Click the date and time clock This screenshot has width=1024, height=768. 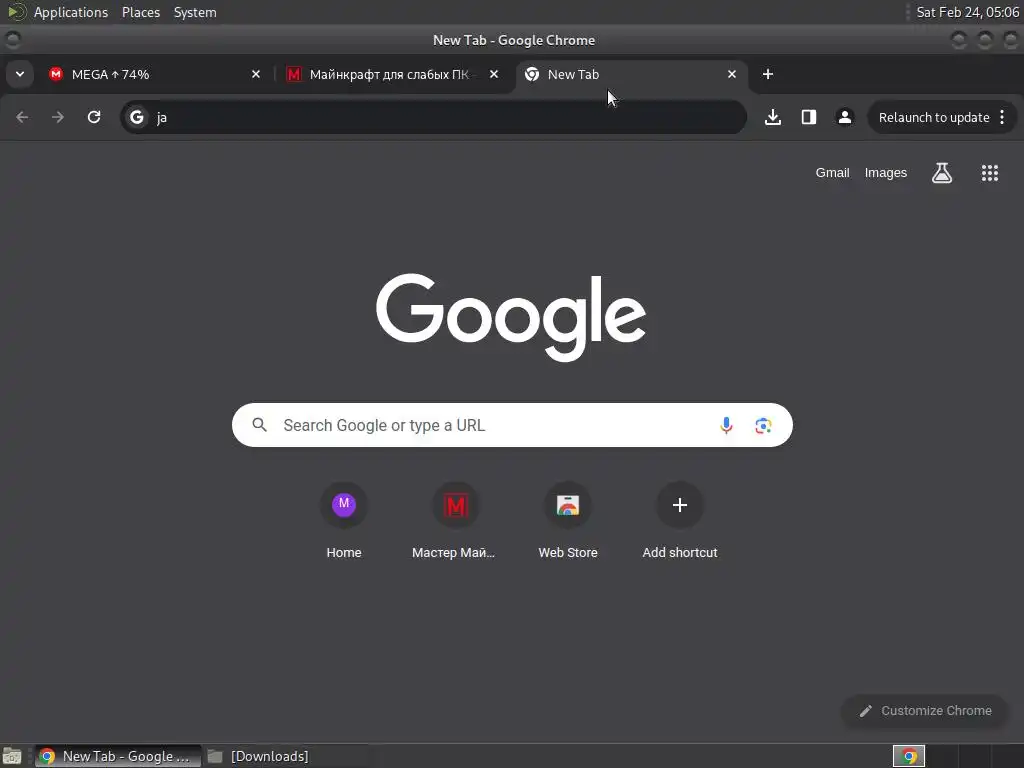(967, 12)
